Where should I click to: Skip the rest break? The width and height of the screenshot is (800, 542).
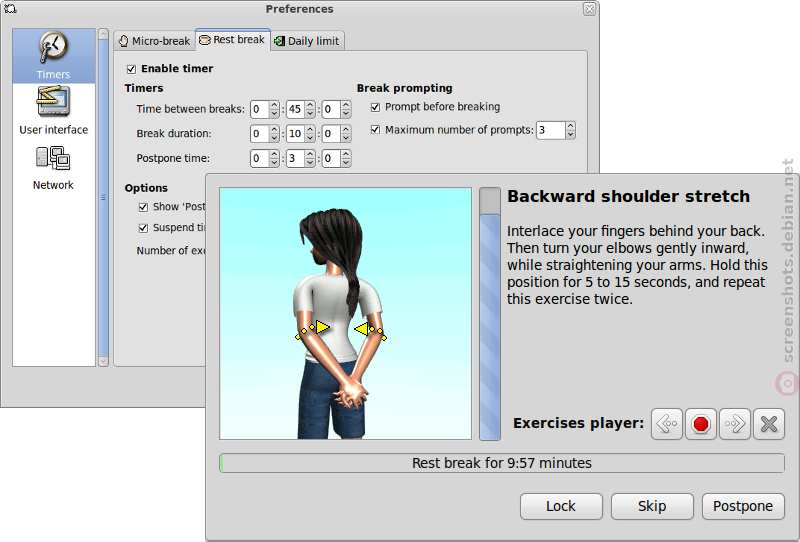(x=652, y=506)
